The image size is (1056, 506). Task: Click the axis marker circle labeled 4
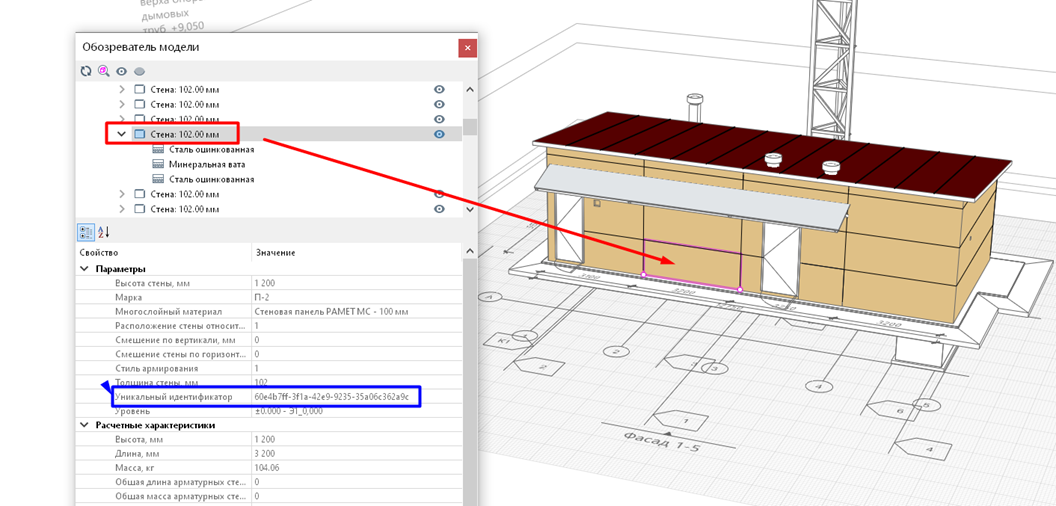click(x=818, y=386)
